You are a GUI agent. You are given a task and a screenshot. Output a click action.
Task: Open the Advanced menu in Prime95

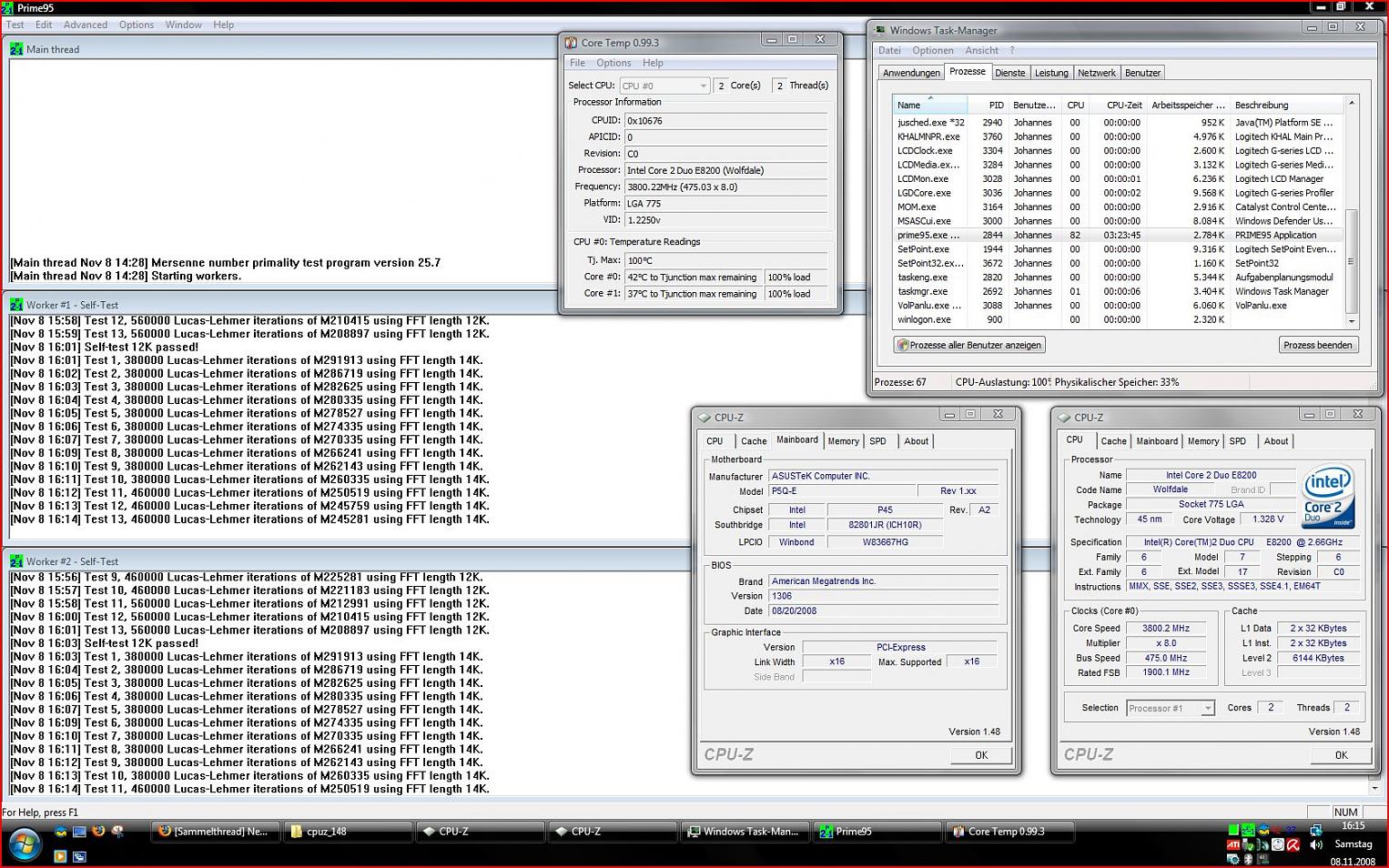(86, 25)
